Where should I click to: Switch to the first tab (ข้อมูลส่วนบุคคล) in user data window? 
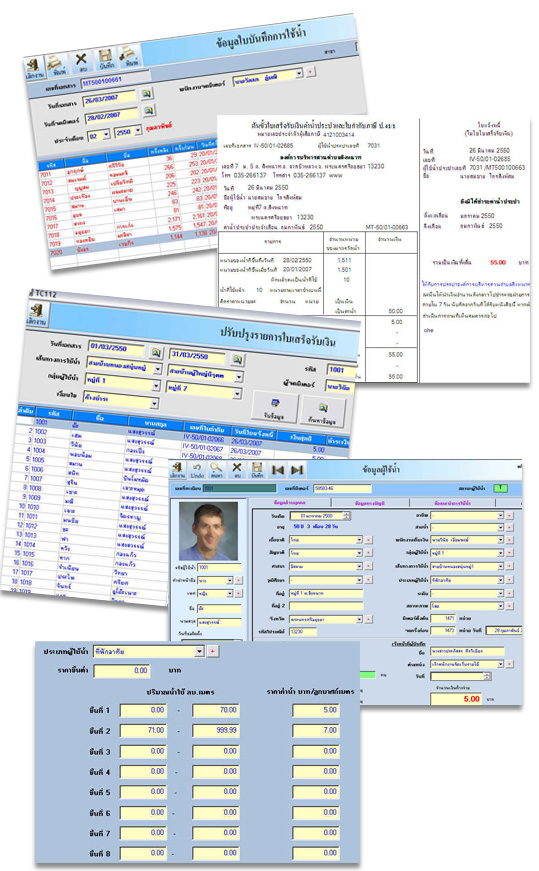[x=290, y=502]
